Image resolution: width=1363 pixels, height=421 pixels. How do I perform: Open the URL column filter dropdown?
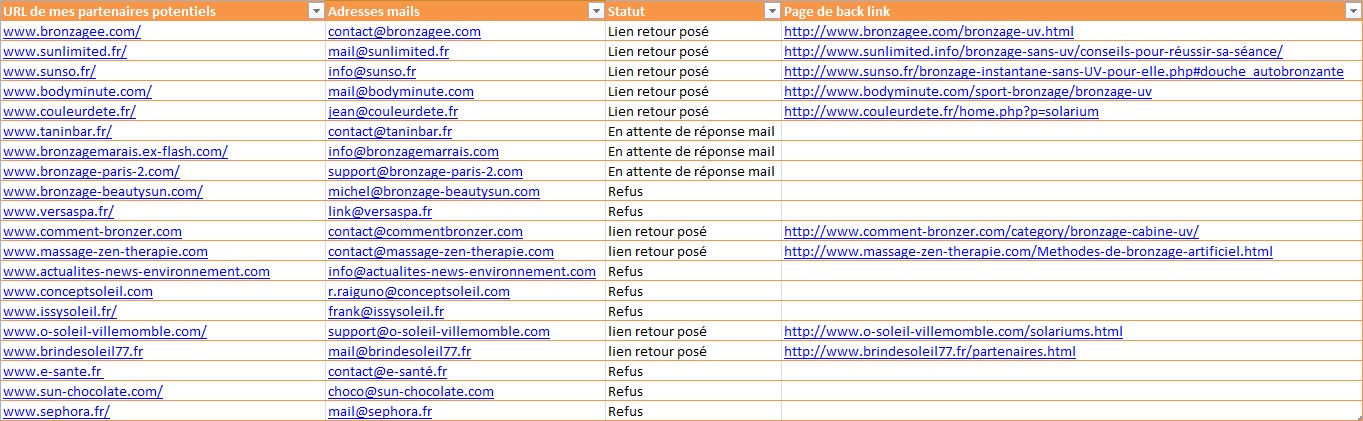(315, 11)
